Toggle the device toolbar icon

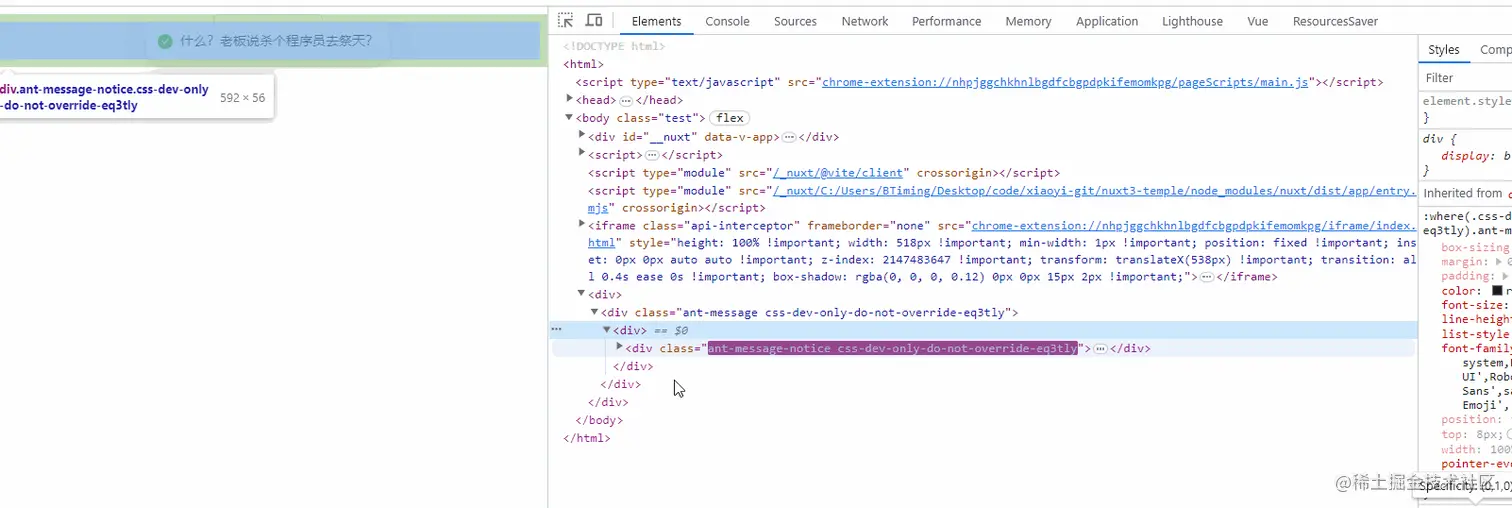594,21
